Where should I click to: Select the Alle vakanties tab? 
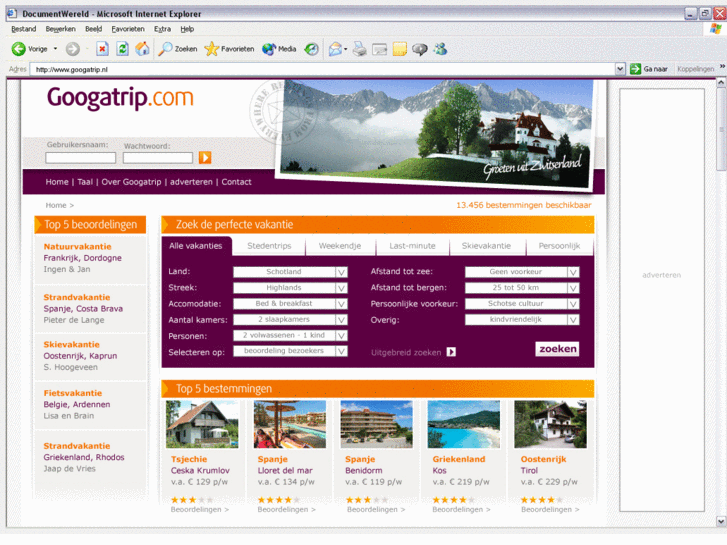[196, 246]
